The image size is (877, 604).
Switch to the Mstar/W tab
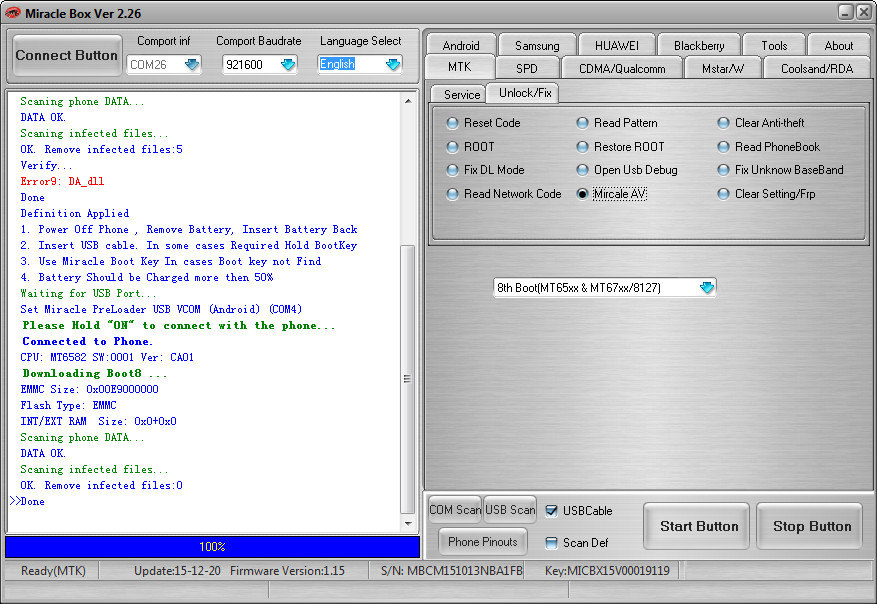[x=723, y=68]
